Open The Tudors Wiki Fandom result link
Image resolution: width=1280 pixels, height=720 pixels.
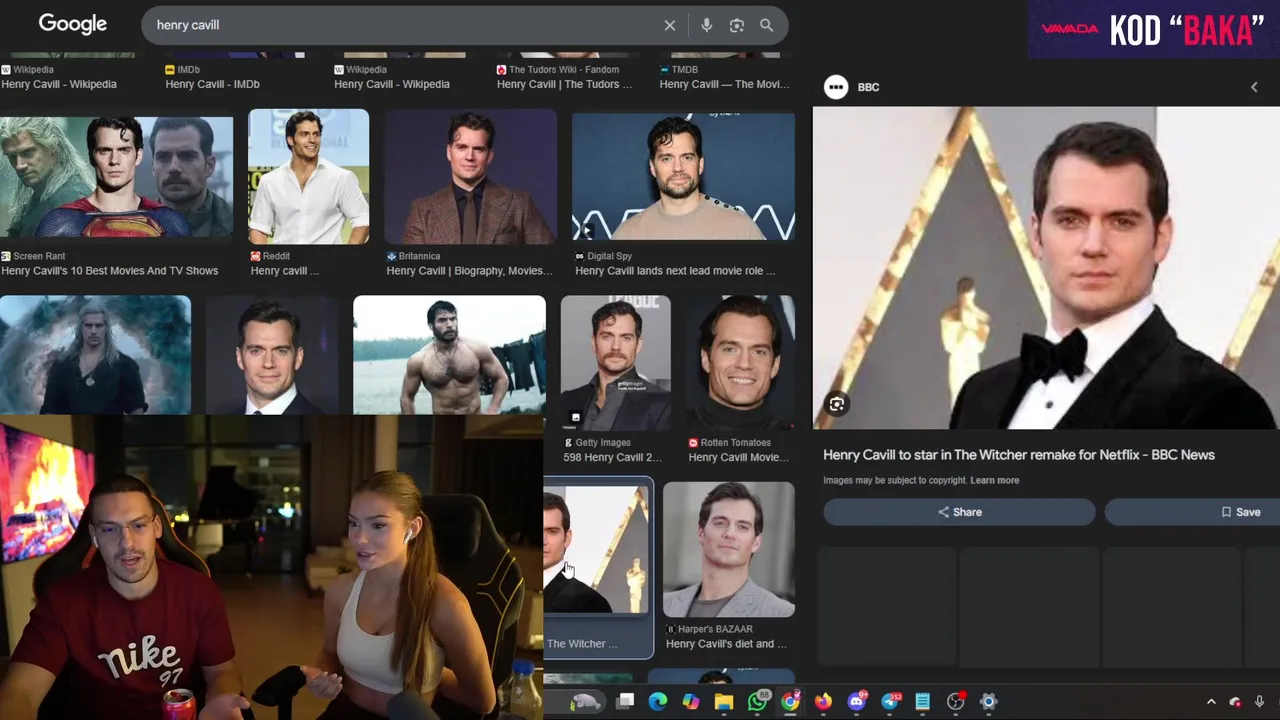[x=564, y=84]
